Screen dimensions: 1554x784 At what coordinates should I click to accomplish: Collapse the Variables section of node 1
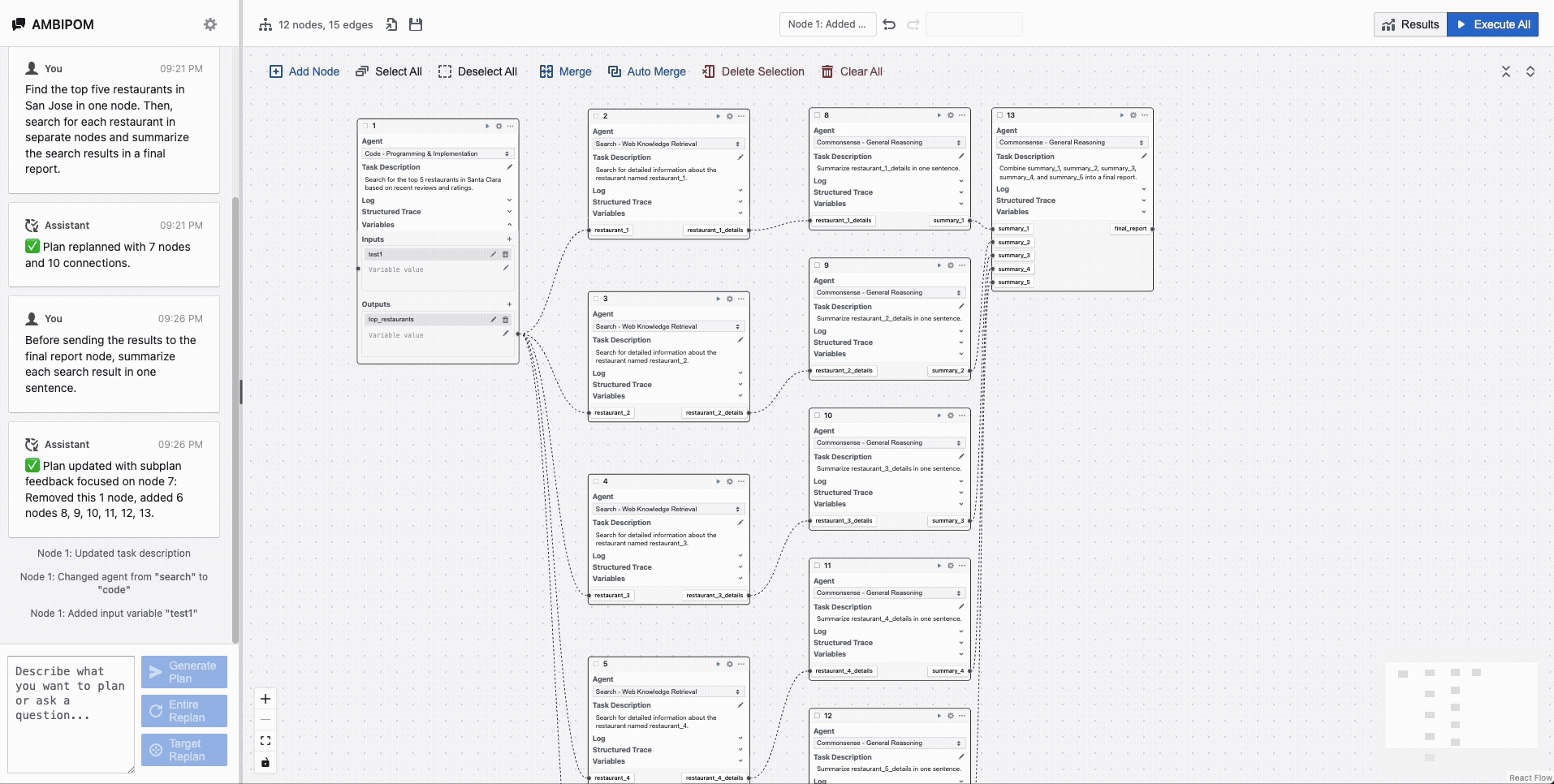tap(509, 225)
